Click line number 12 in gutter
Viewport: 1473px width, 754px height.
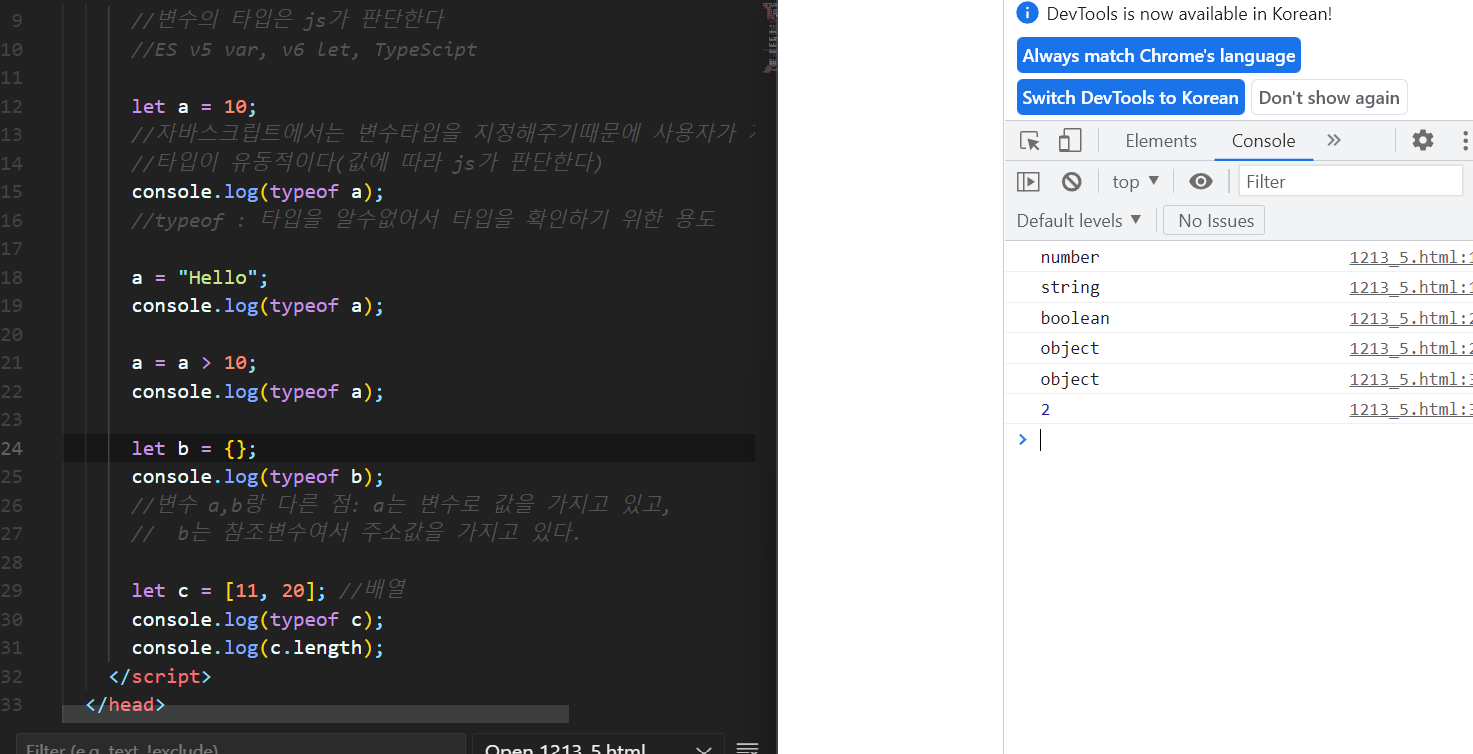coord(12,106)
